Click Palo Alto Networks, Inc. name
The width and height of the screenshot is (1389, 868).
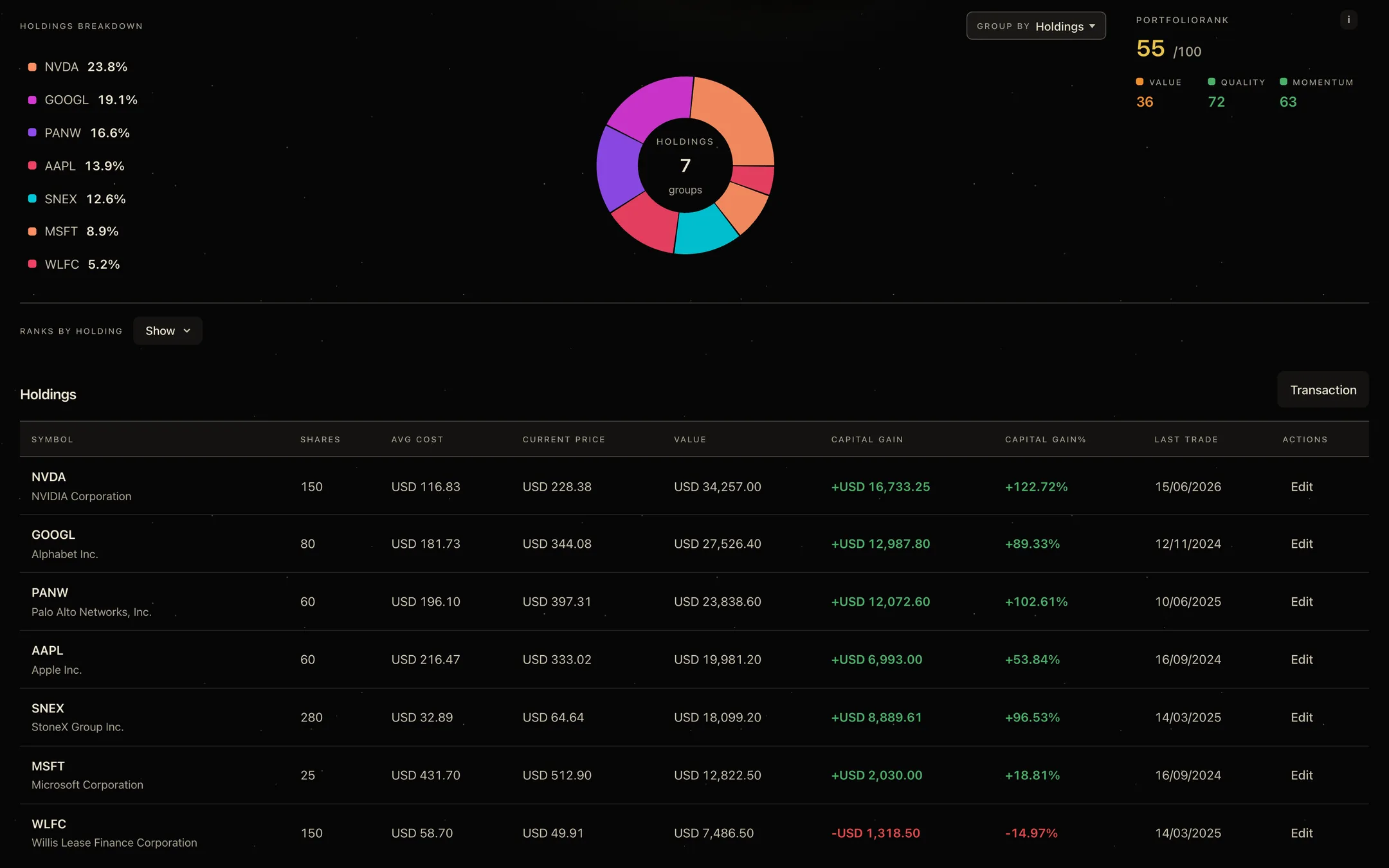point(91,612)
